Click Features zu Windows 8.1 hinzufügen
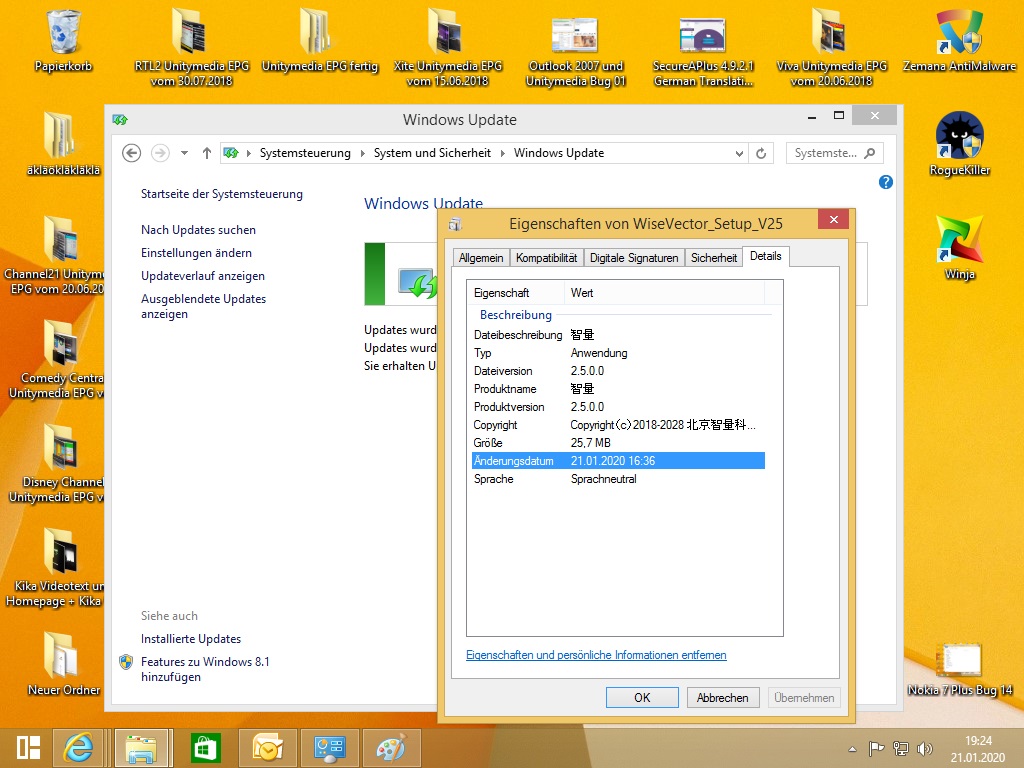 204,669
